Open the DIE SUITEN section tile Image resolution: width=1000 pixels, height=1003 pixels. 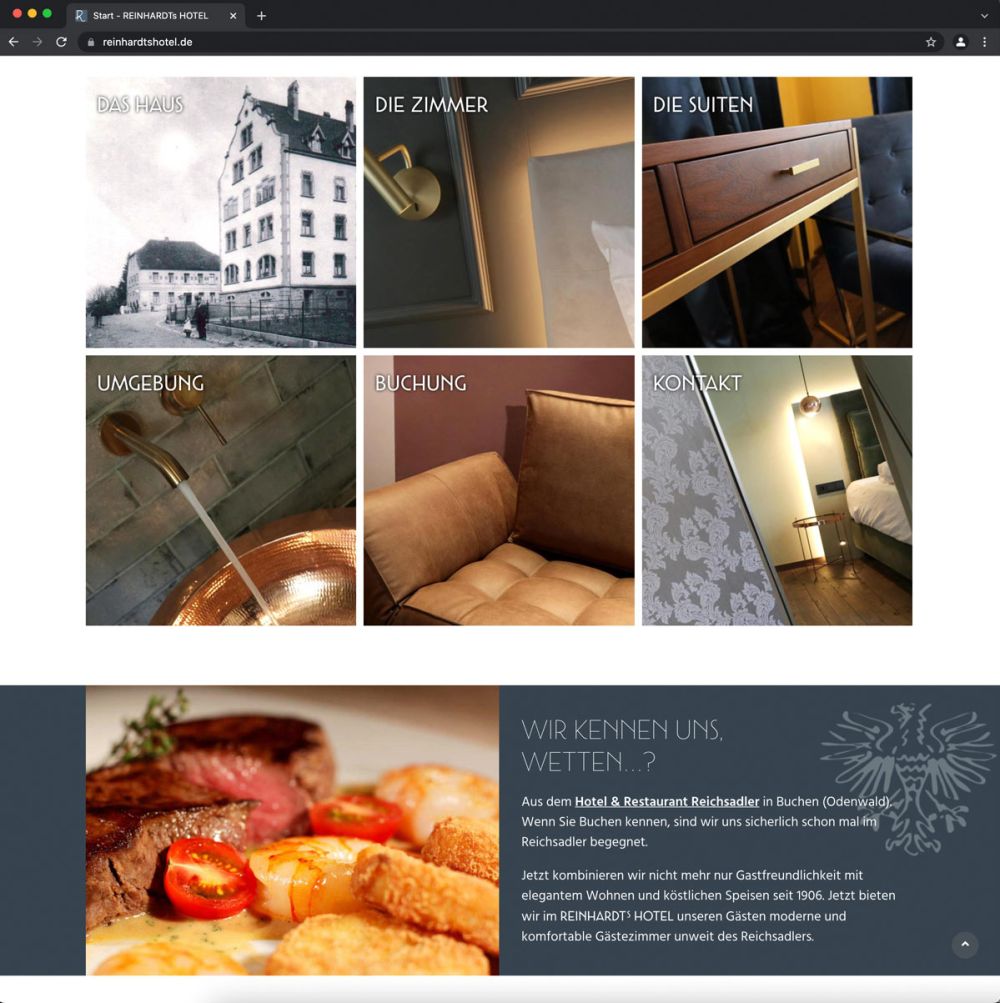(x=777, y=211)
